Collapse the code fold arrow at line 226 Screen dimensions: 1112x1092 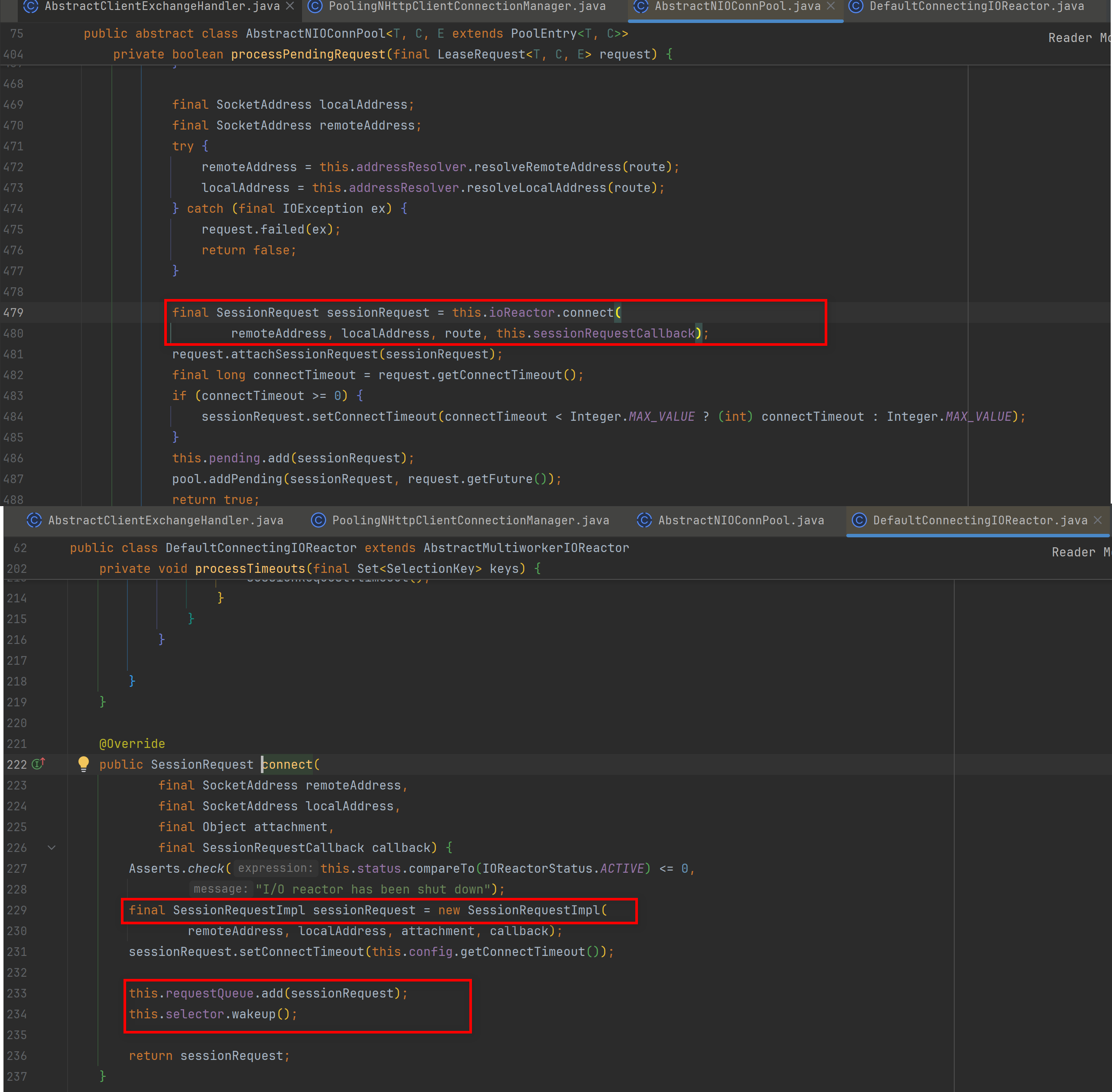click(x=52, y=847)
